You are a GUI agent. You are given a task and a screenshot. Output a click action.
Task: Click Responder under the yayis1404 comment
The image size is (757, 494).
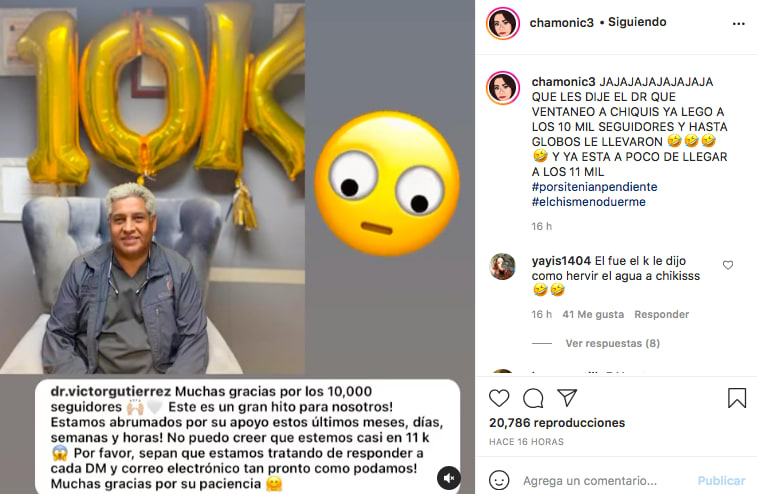coord(661,314)
